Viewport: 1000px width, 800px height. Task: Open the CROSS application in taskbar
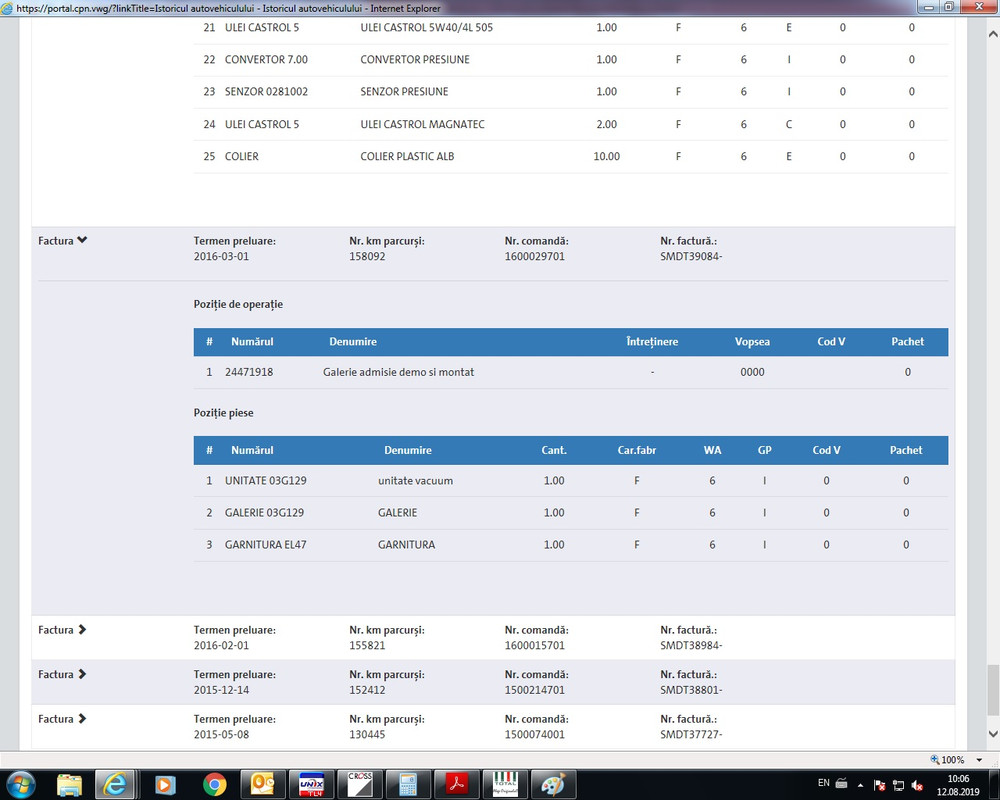[x=360, y=784]
